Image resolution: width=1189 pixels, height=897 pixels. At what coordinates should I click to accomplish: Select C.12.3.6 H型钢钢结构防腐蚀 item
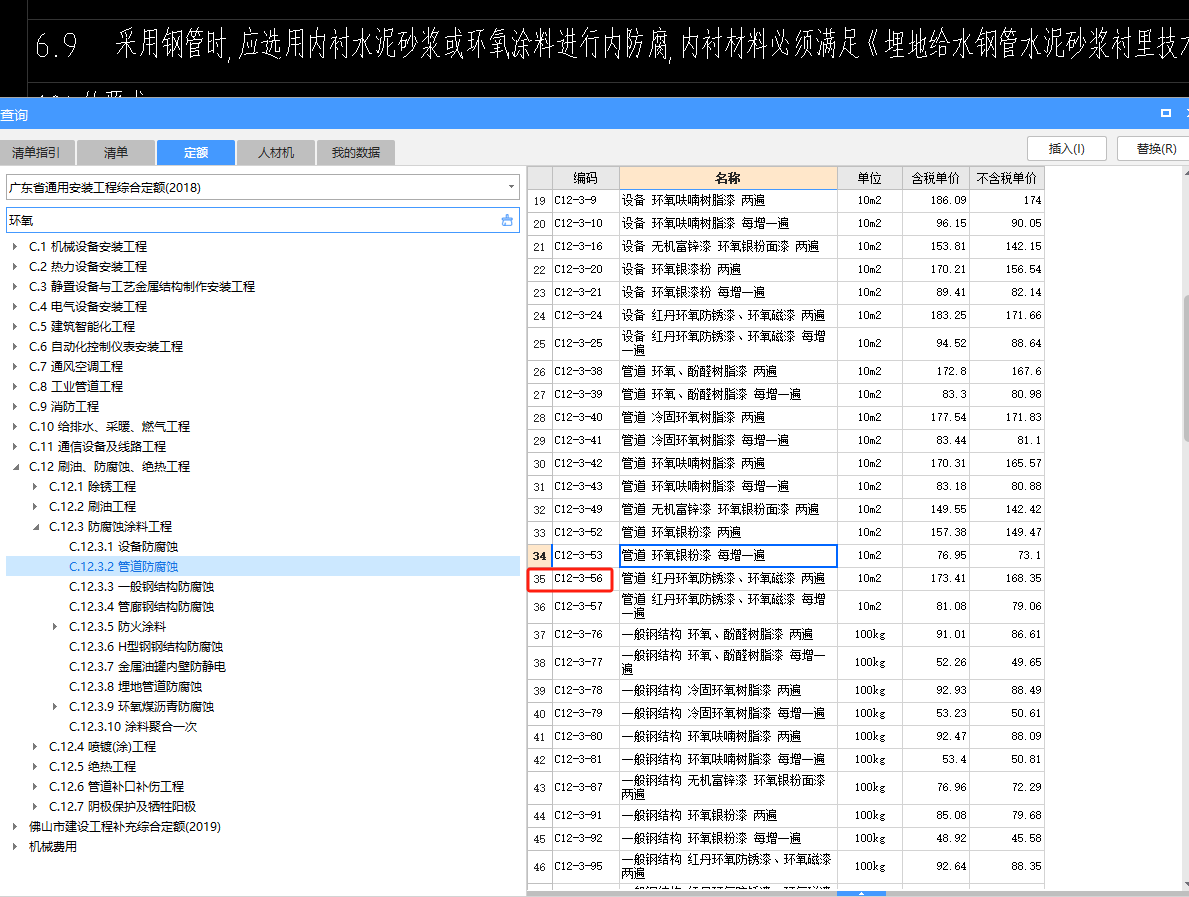coord(146,647)
